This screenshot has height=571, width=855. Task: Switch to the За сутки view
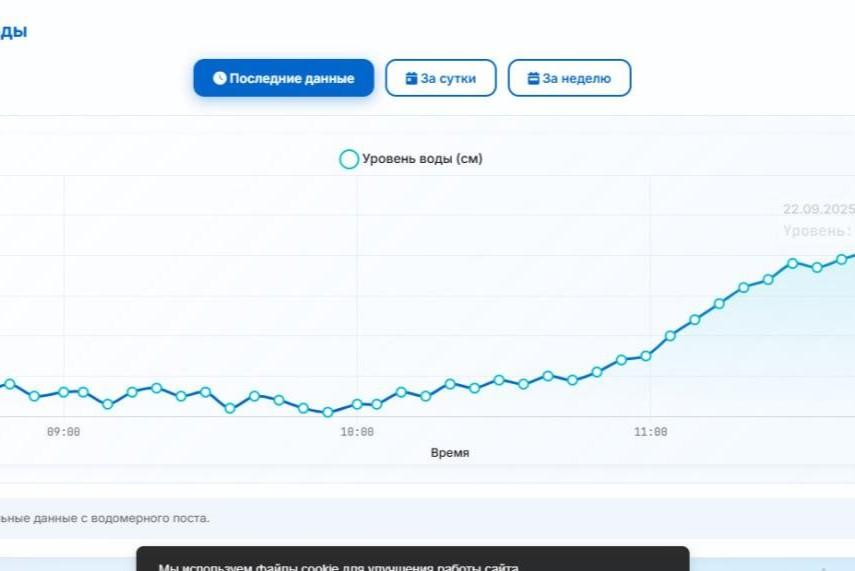(x=441, y=78)
